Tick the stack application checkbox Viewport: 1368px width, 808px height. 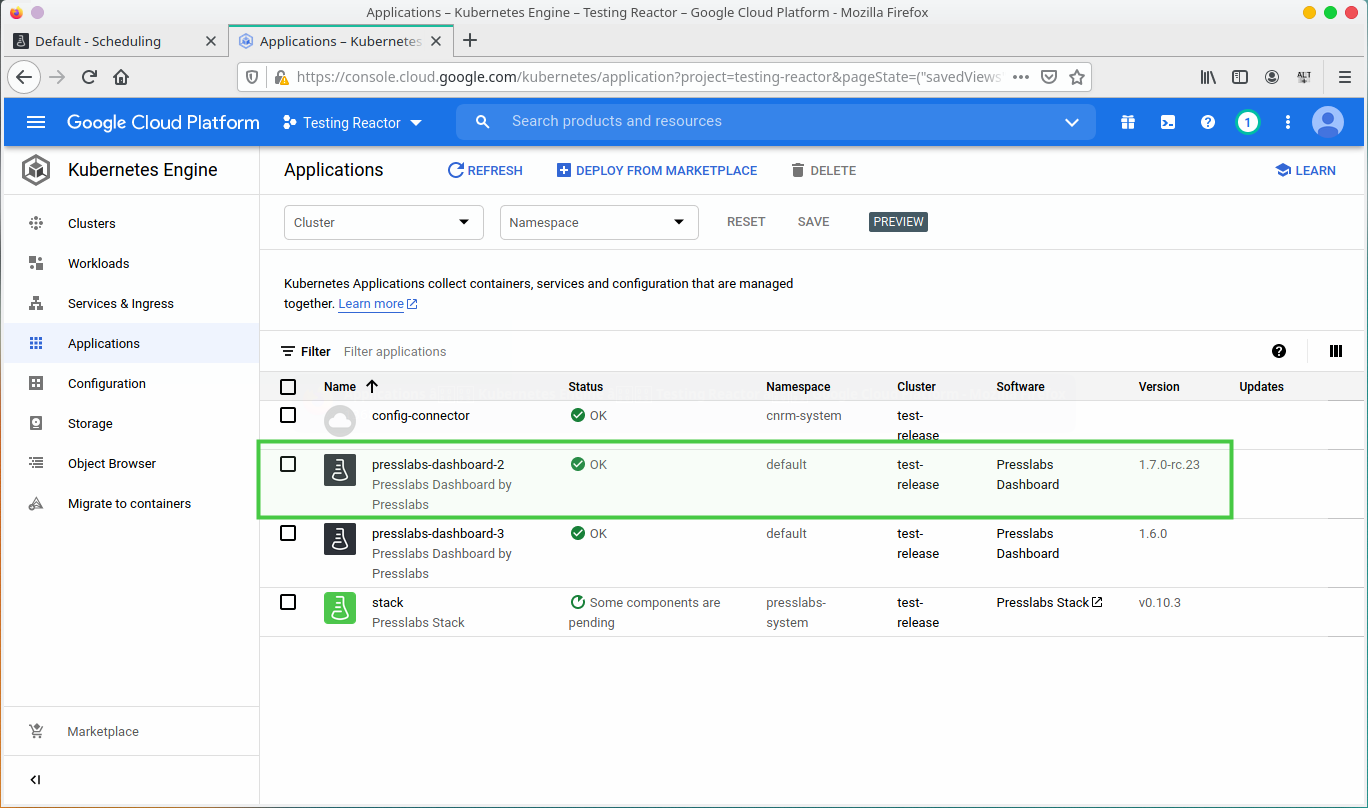click(x=288, y=602)
